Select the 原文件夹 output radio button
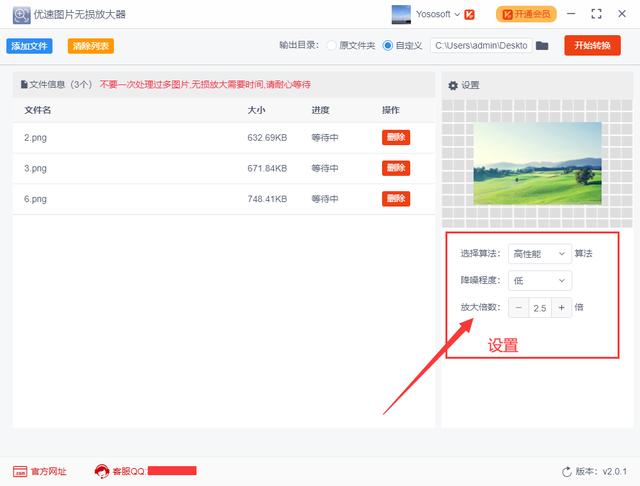 (332, 45)
